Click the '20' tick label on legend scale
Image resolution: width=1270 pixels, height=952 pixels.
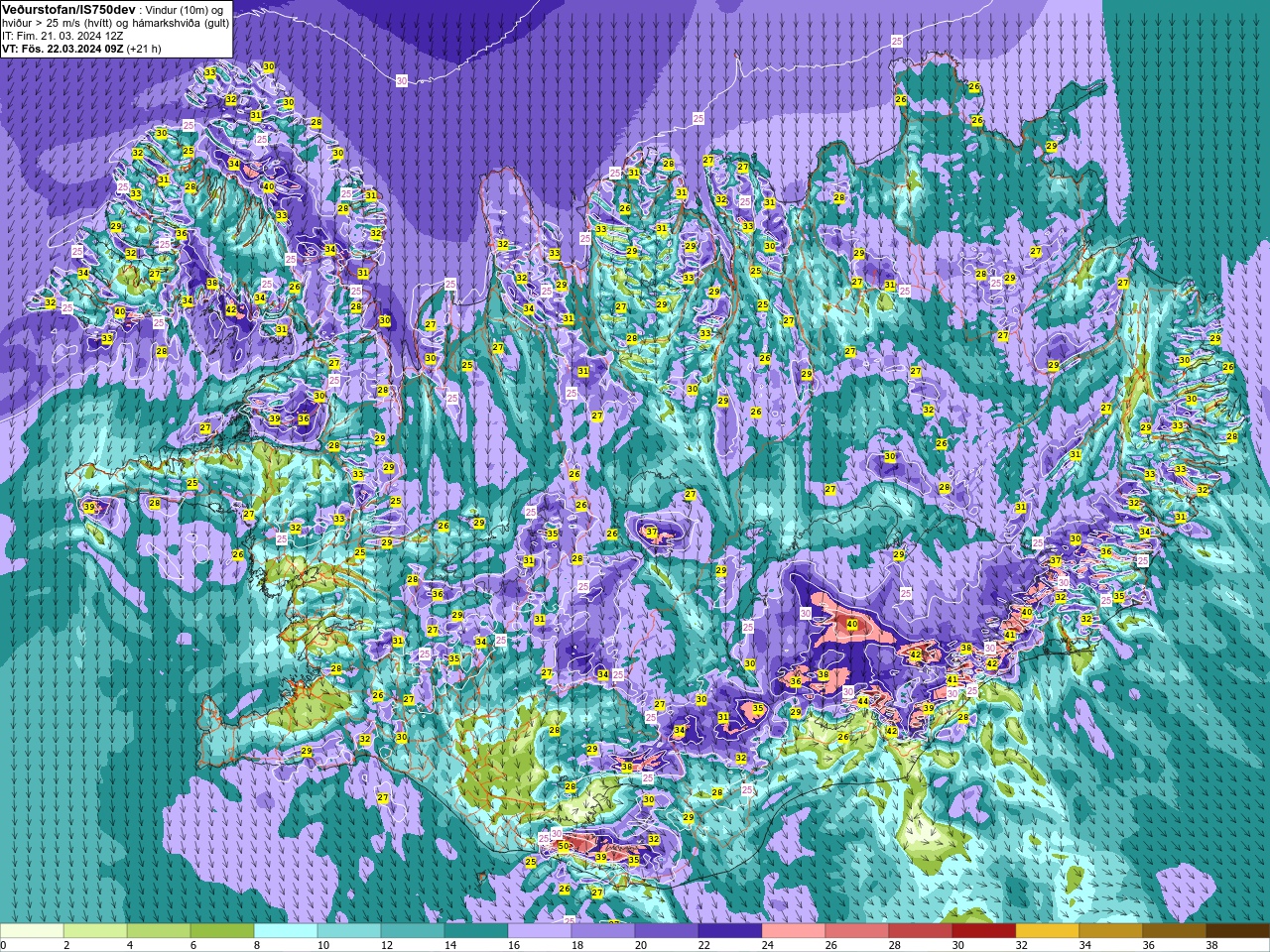tap(641, 945)
